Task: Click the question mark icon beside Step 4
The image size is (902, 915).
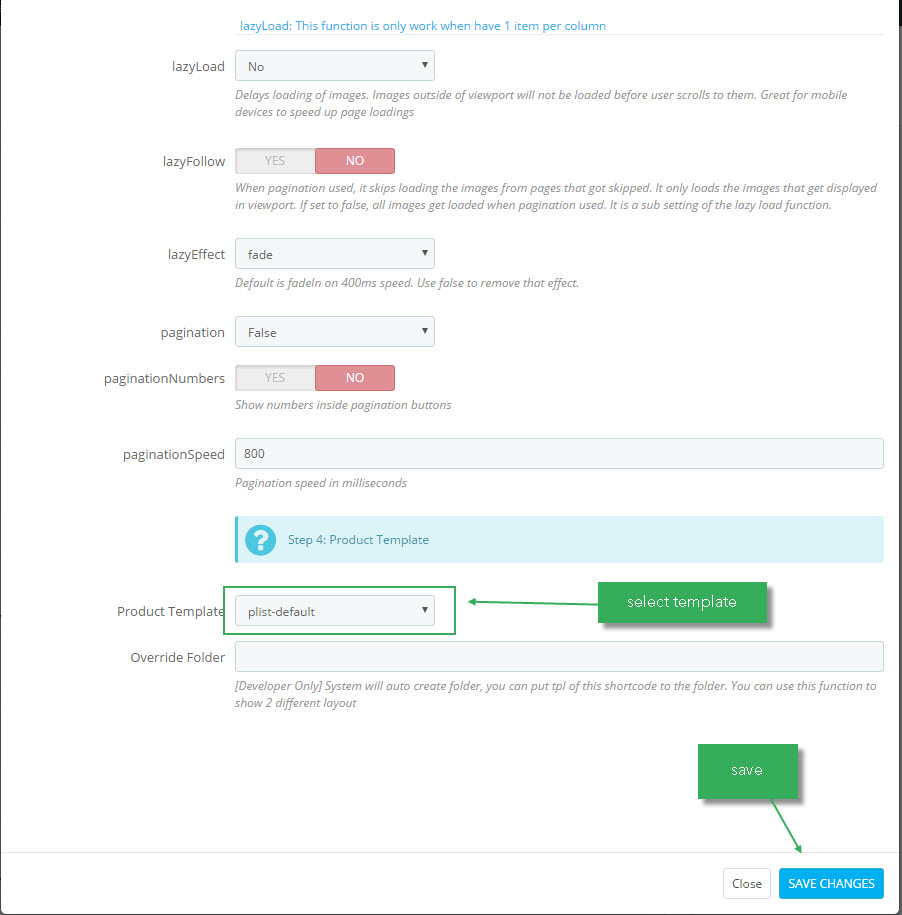Action: pyautogui.click(x=260, y=540)
